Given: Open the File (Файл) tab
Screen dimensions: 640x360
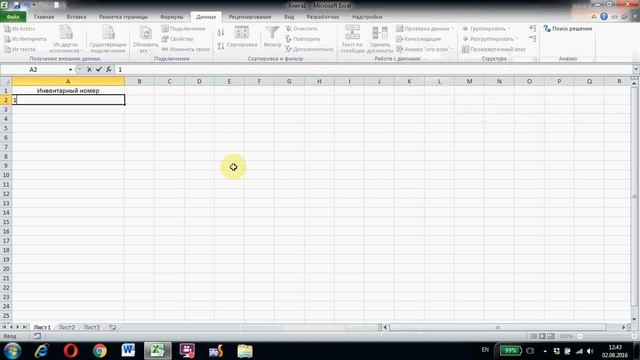Looking at the screenshot, I should [x=13, y=17].
